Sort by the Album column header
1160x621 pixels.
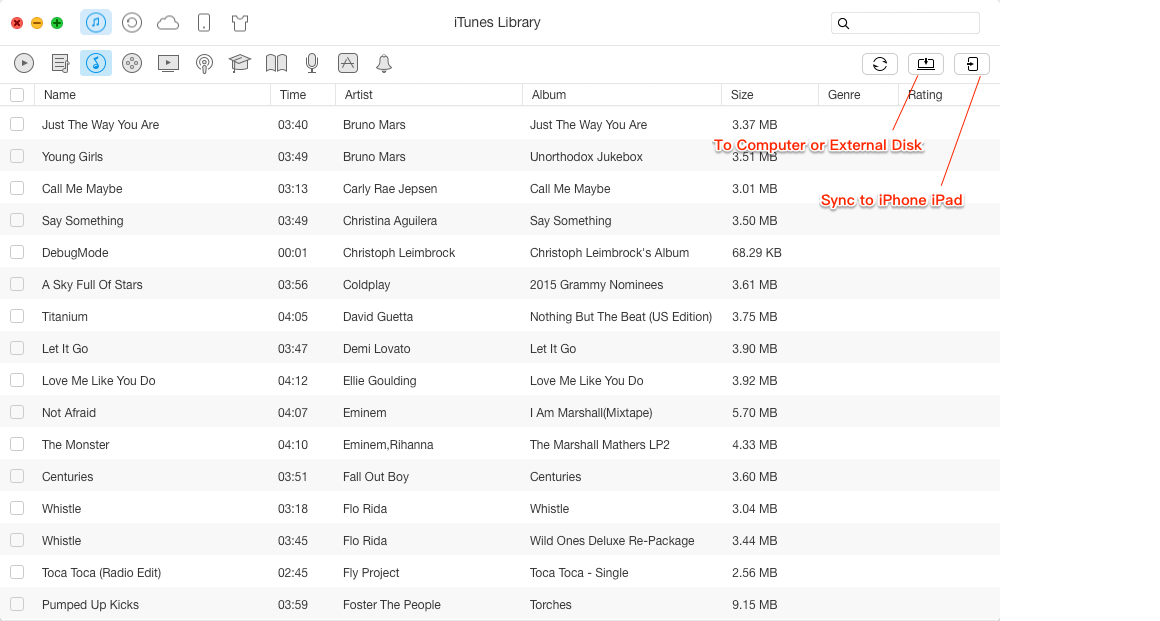click(x=622, y=95)
